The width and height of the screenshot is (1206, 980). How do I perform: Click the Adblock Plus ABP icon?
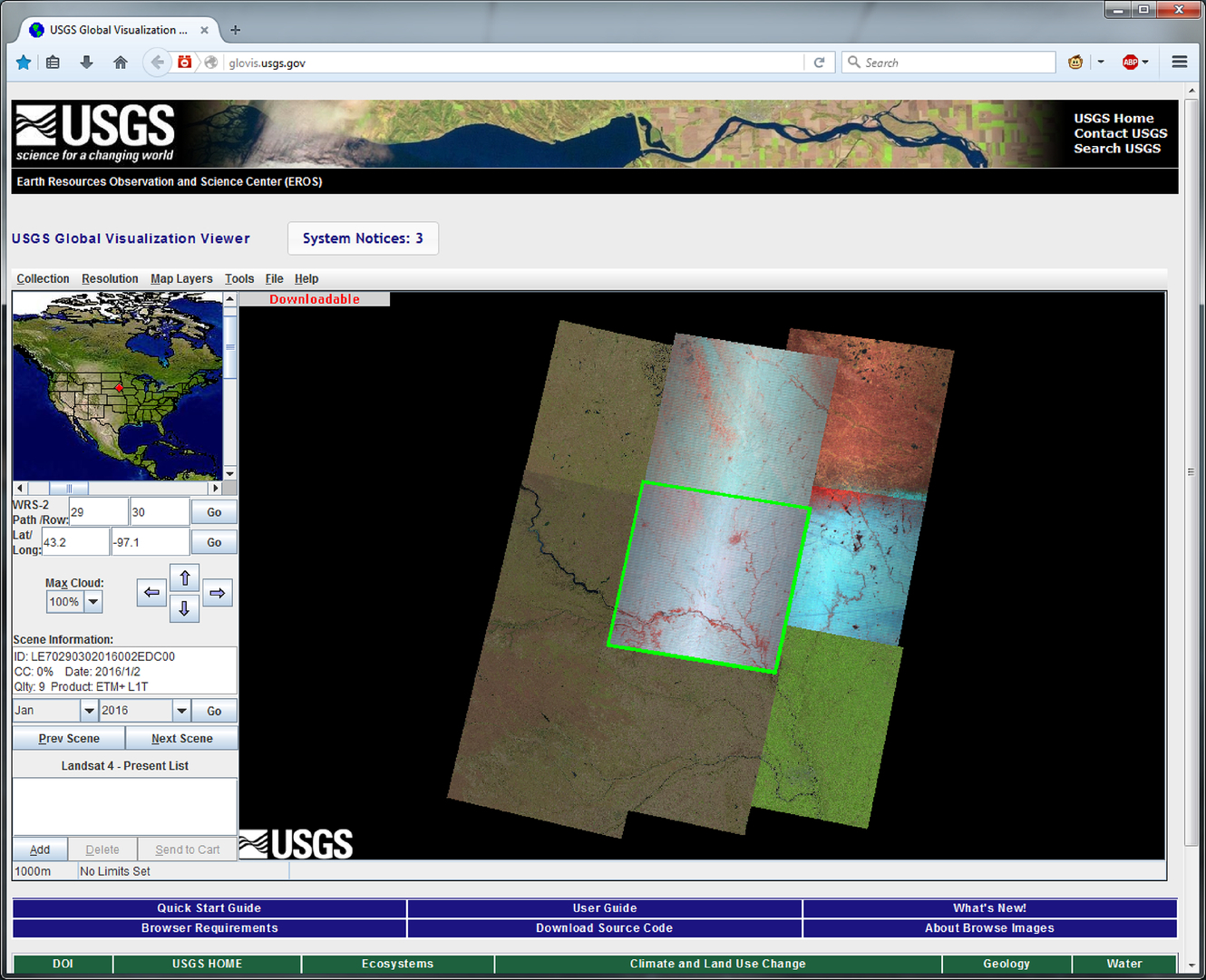tap(1130, 63)
